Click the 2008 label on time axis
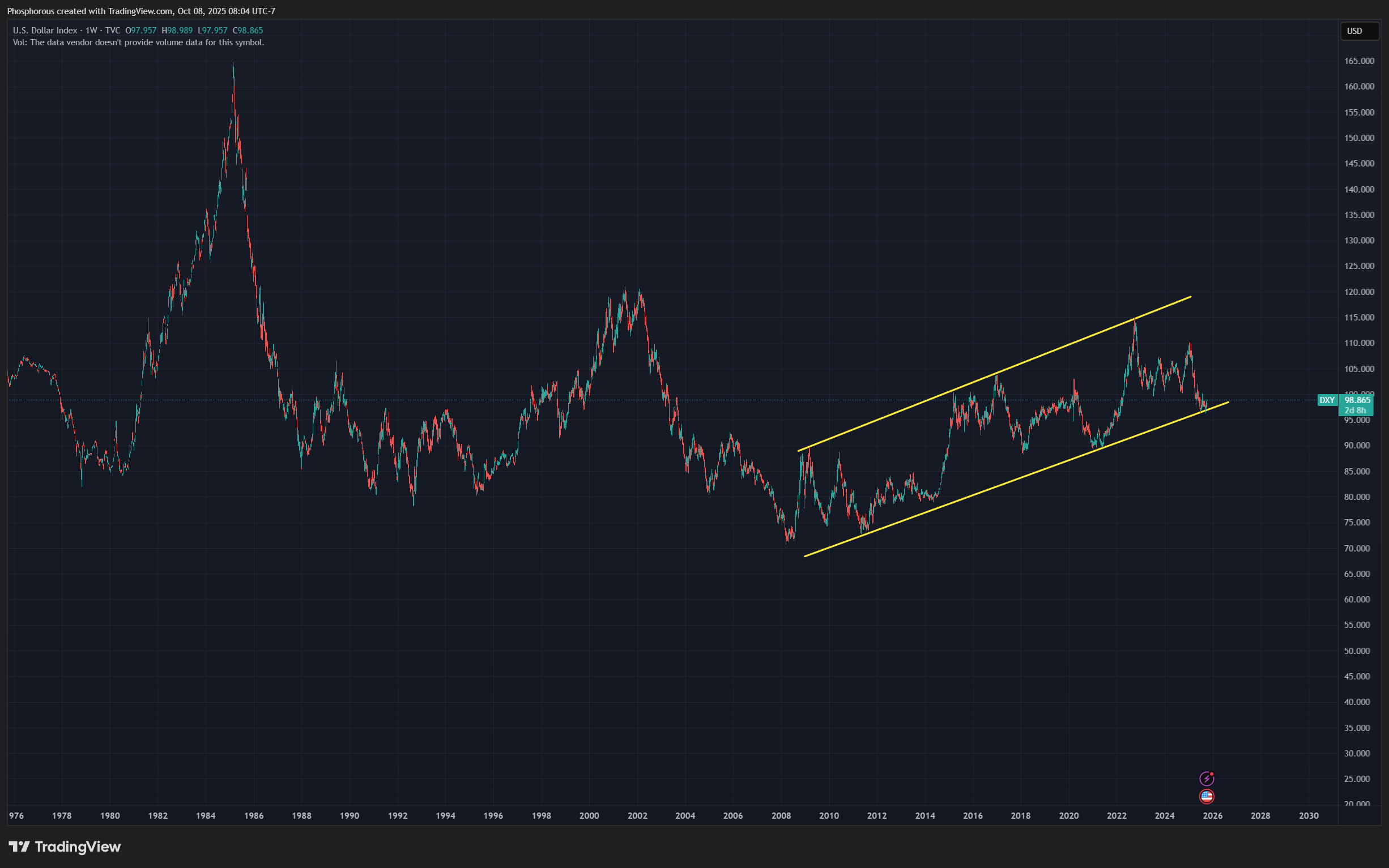Image resolution: width=1389 pixels, height=868 pixels. click(x=781, y=816)
